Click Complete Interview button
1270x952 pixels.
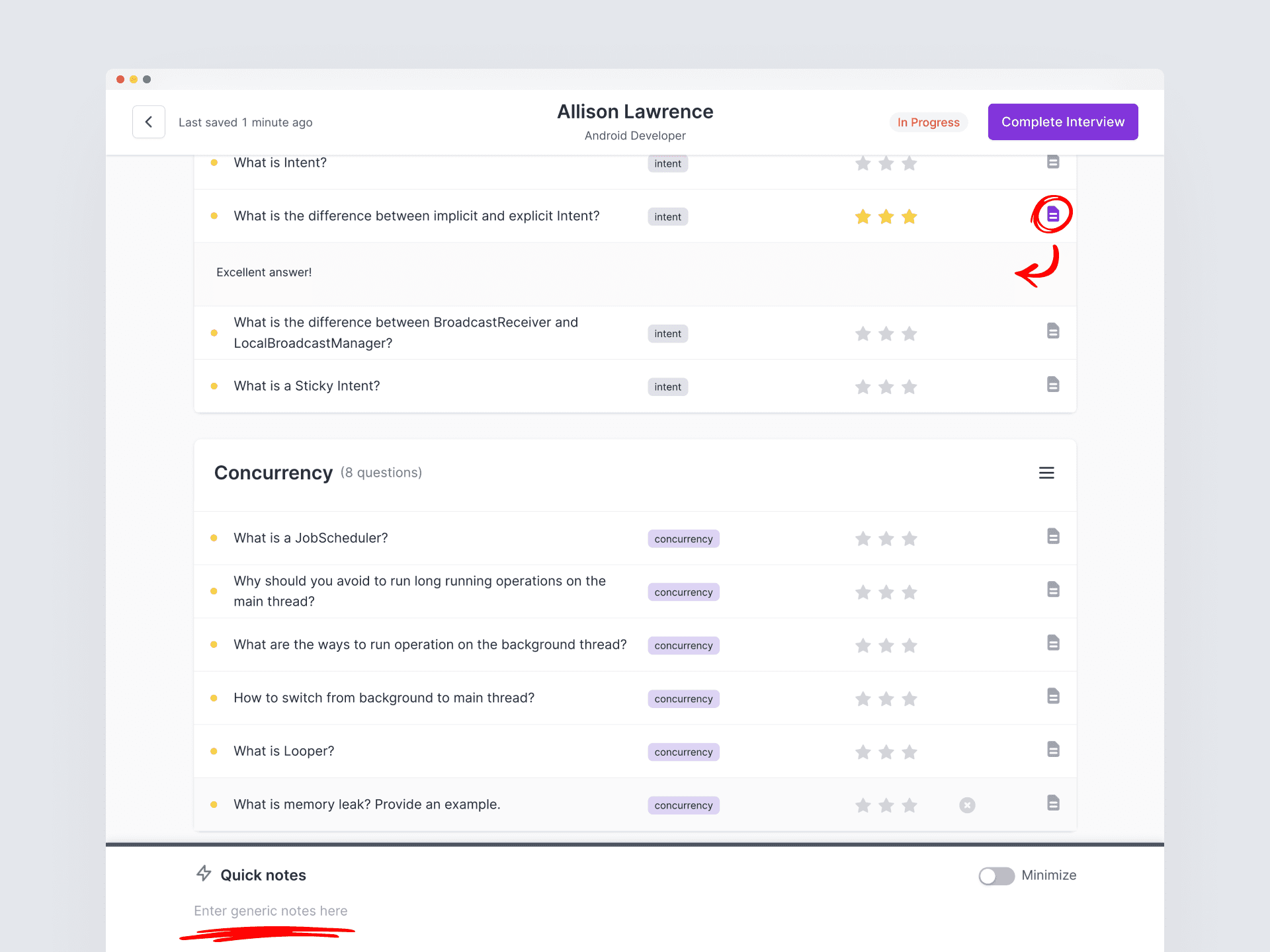tap(1062, 122)
